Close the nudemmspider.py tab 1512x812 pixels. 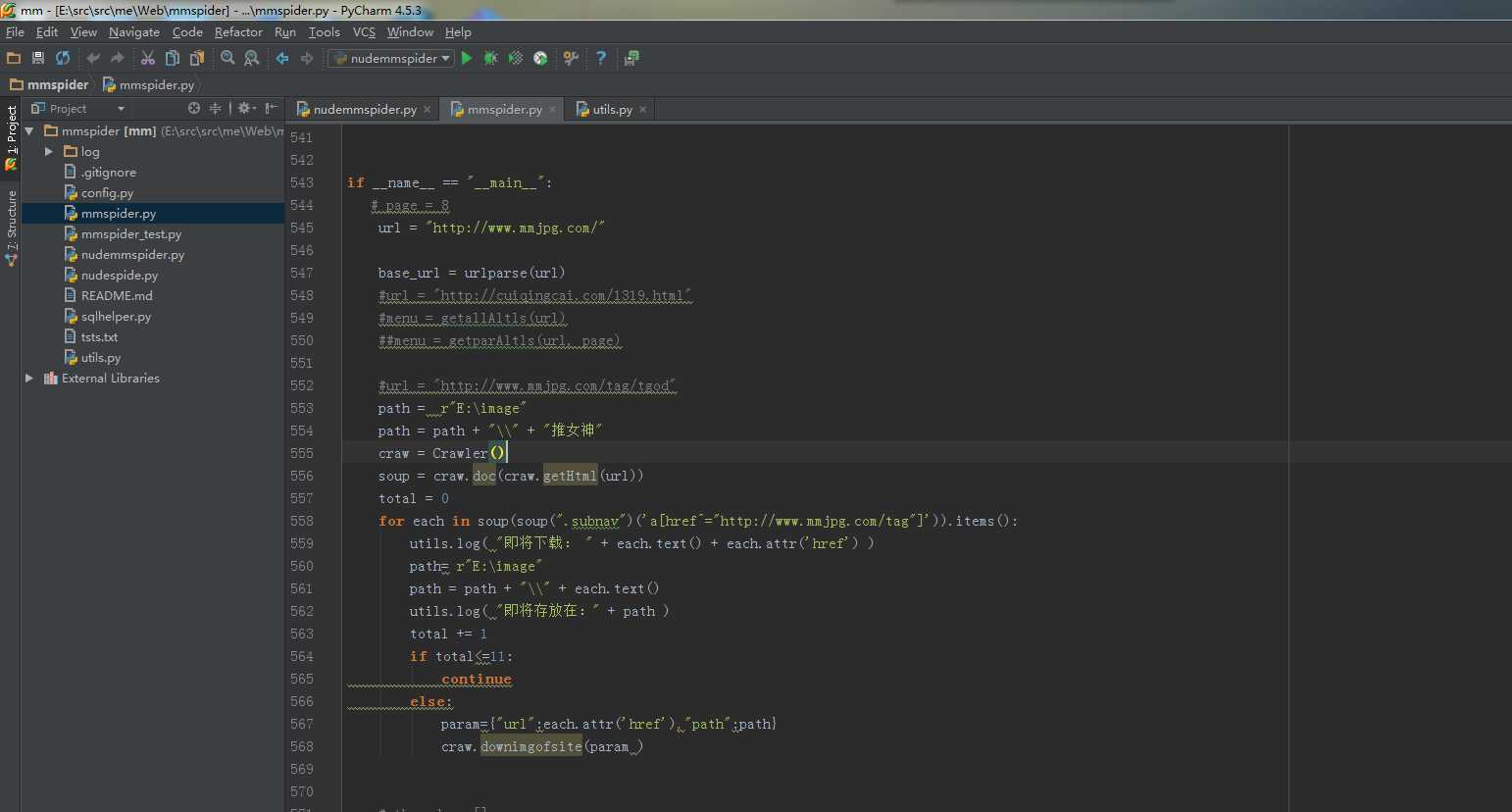427,110
